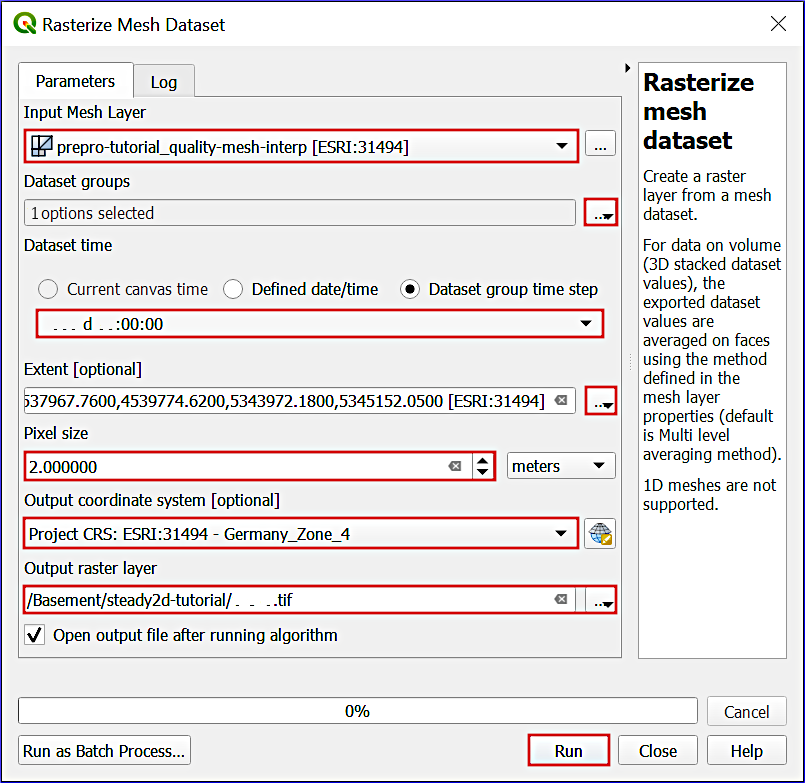Clear the Pixel size value

tap(456, 465)
